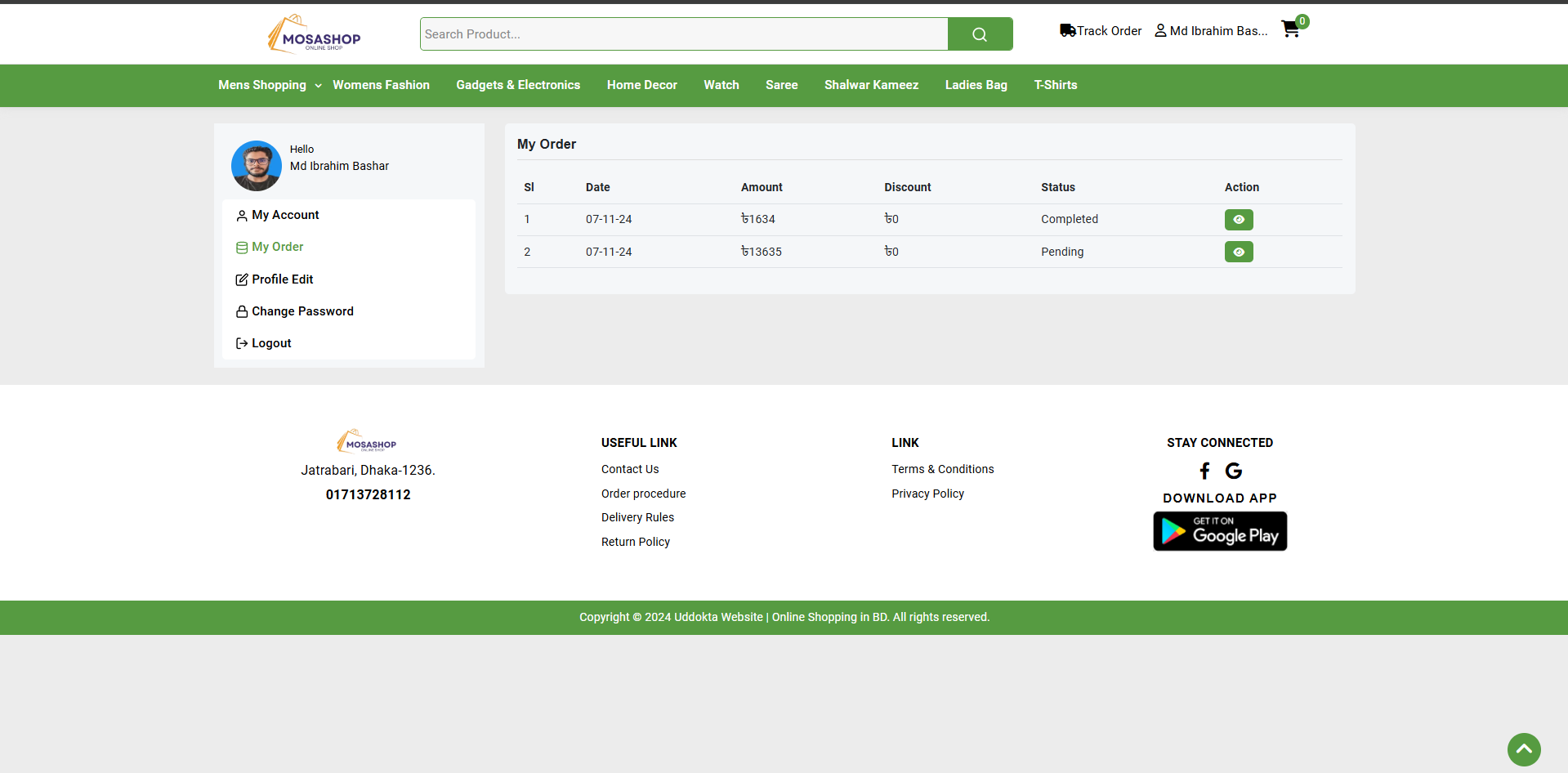
Task: Click the Track Order truck link
Action: [1101, 31]
